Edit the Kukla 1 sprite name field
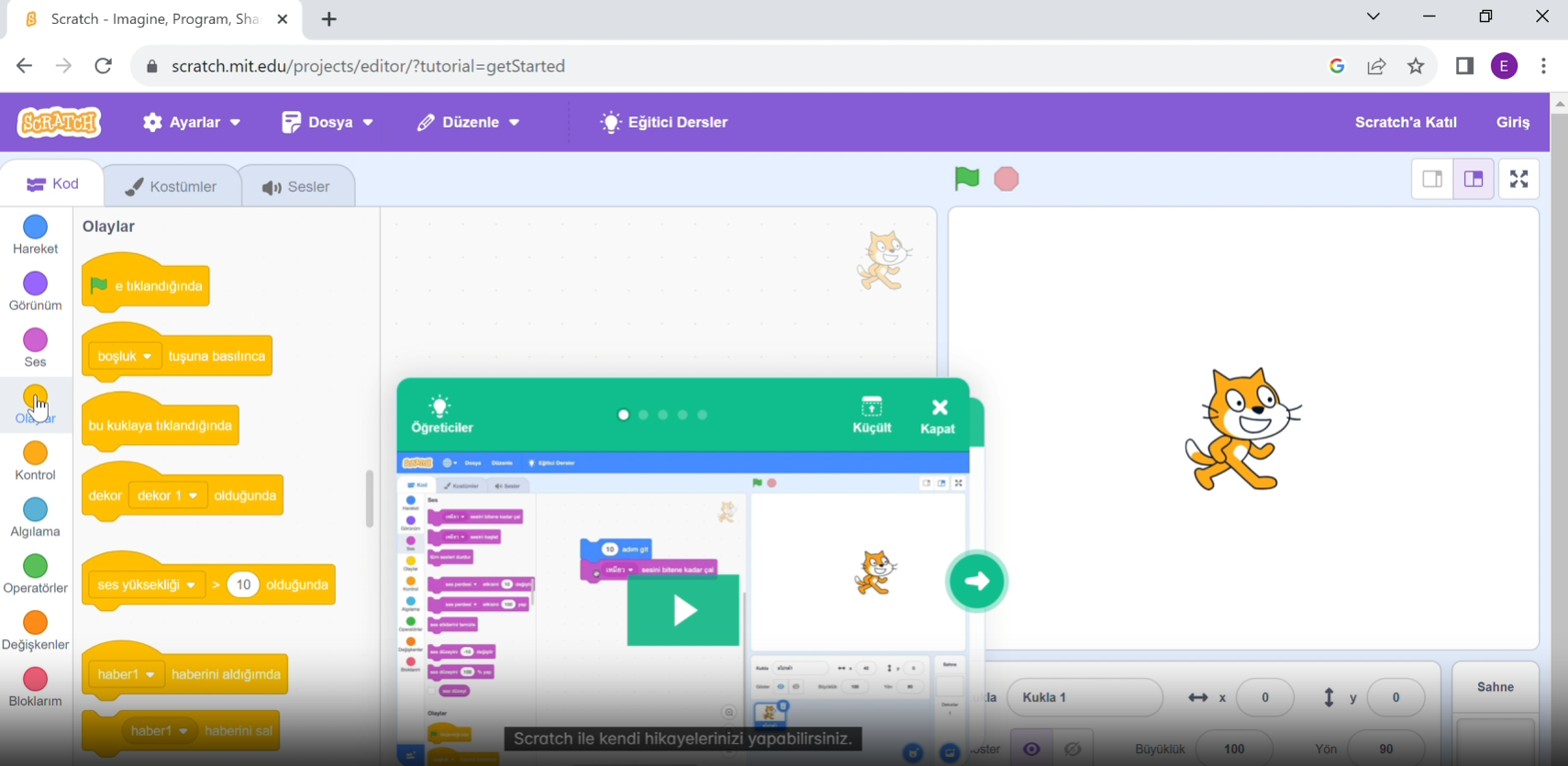1568x766 pixels. [x=1084, y=697]
